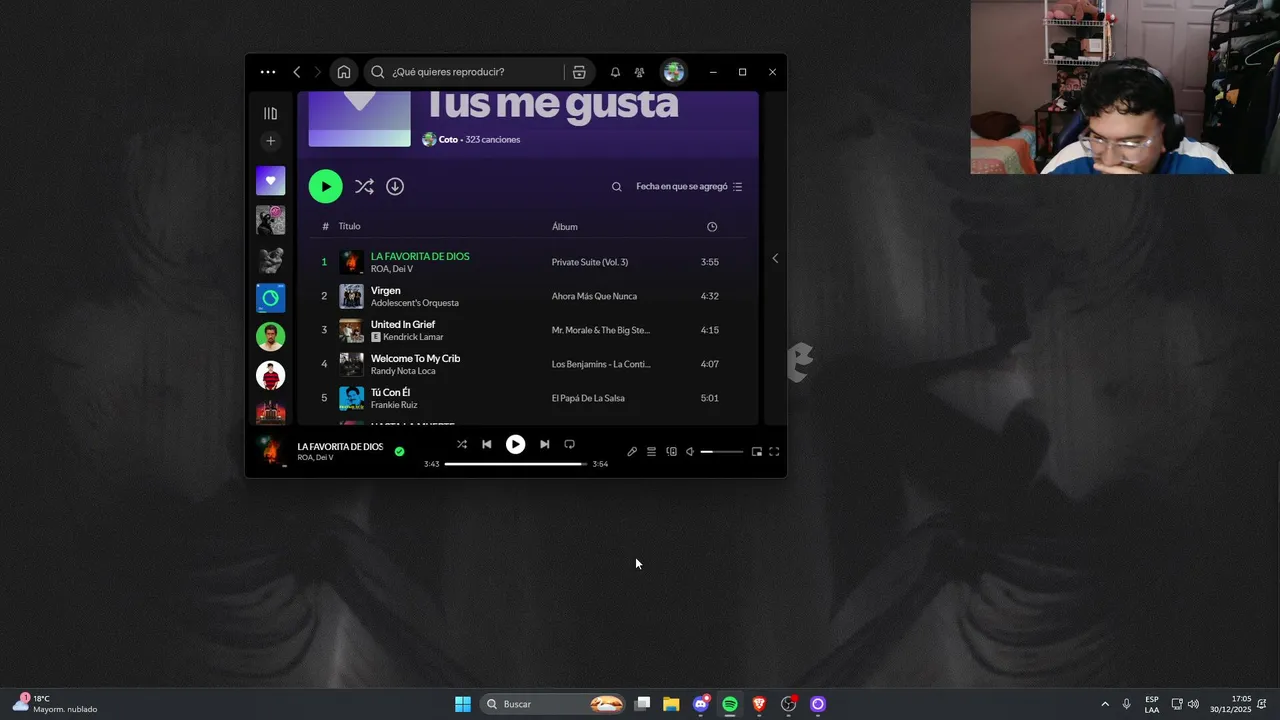Enter full screen mode
This screenshot has height=720, width=1280.
774,452
